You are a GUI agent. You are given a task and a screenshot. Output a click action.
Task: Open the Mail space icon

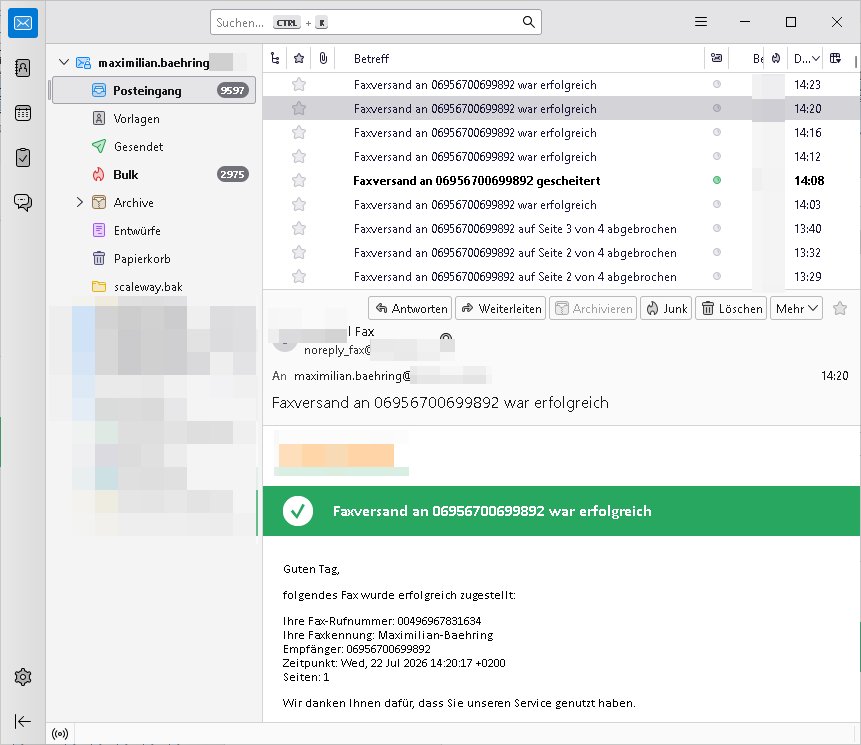[x=23, y=23]
